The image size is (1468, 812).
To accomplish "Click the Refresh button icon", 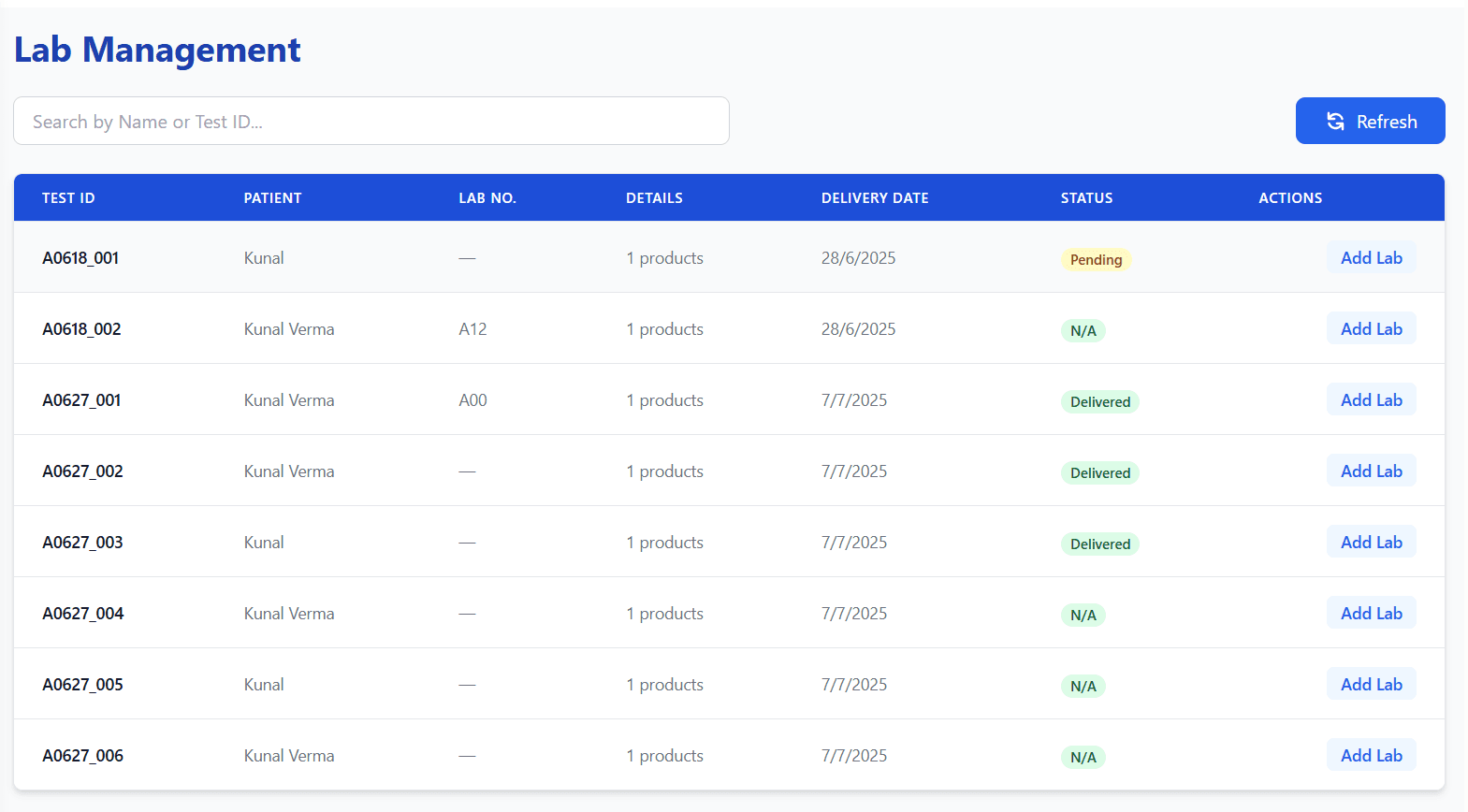I will [1335, 122].
